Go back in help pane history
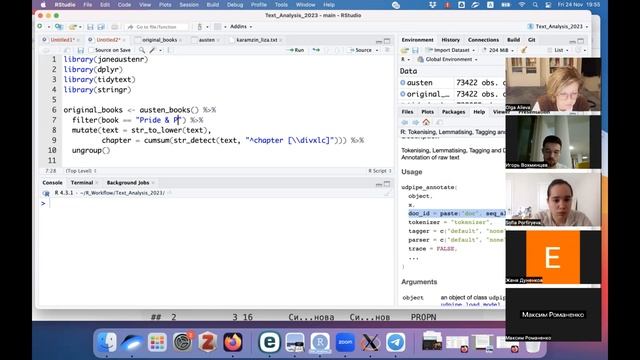This screenshot has width=640, height=360. [x=404, y=122]
